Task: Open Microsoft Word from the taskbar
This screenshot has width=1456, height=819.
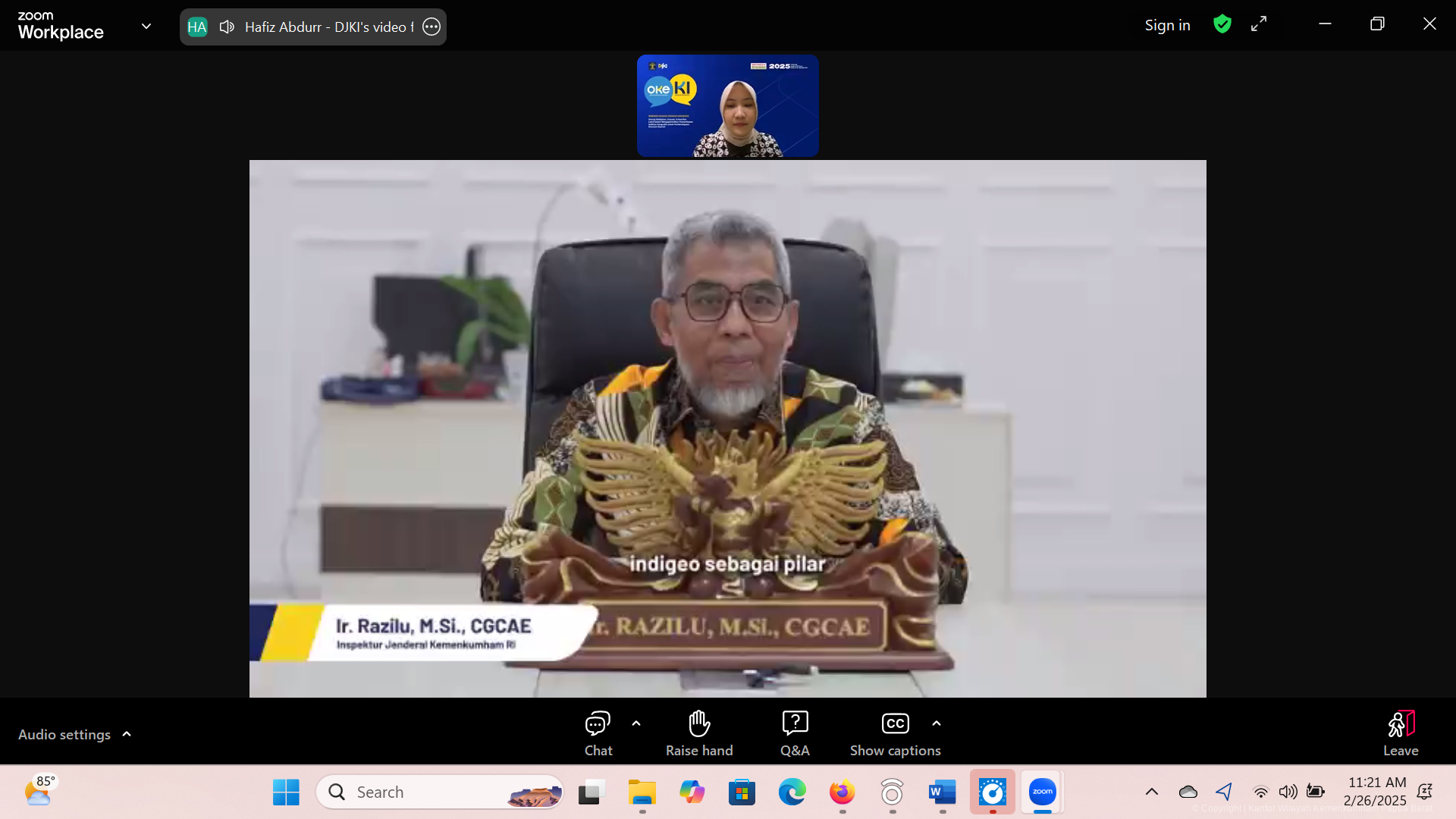Action: pyautogui.click(x=942, y=792)
